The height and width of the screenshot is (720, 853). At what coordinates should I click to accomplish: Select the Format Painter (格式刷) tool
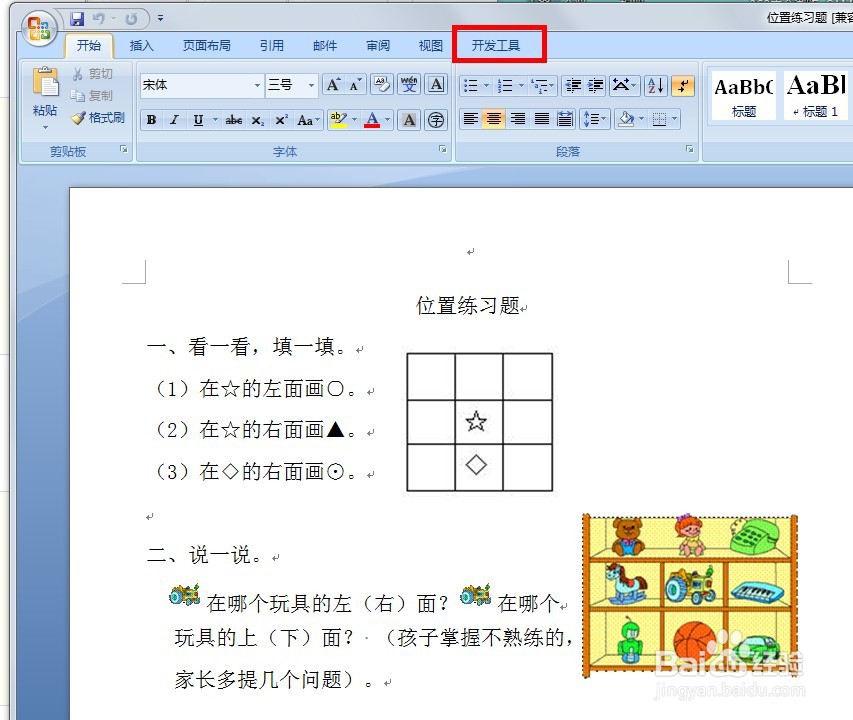[99, 117]
